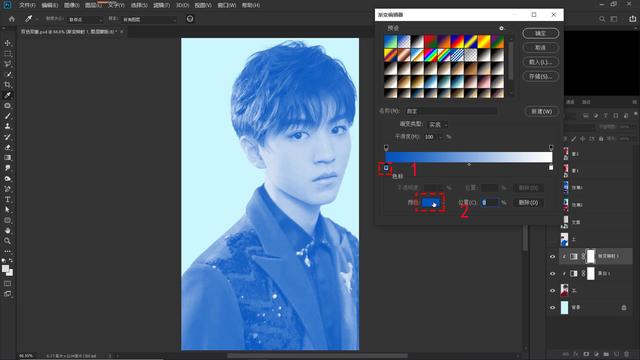The image size is (640, 360).
Task: Click Delete (D) button for color stop
Action: pyautogui.click(x=528, y=202)
